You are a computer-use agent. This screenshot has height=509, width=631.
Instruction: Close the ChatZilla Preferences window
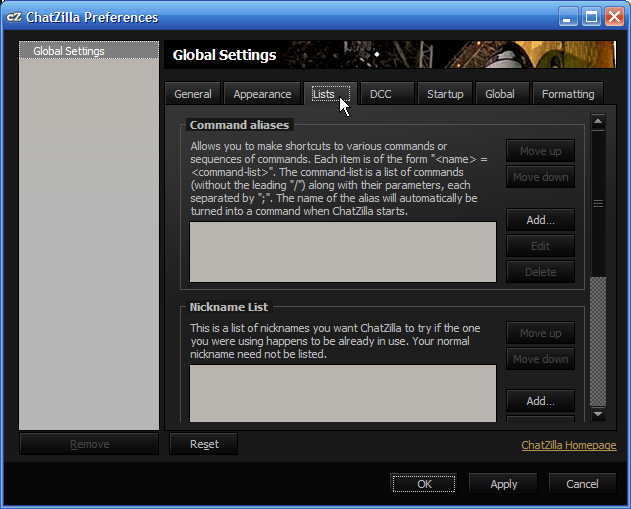point(614,17)
